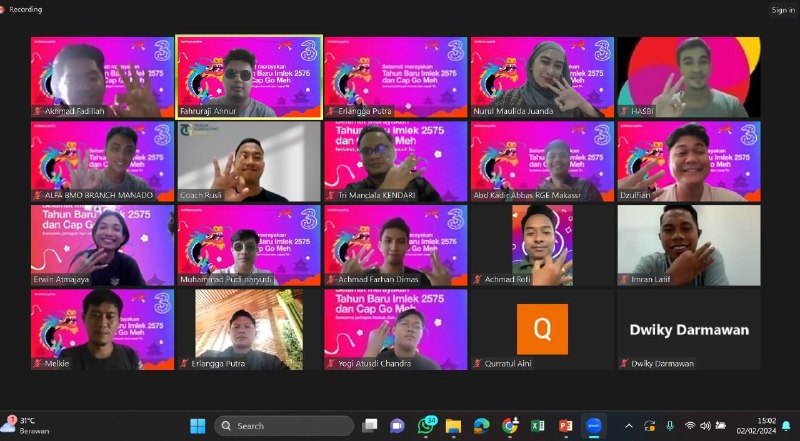Screen dimensions: 800x441
Task: Click the Recording indicator at top-left
Action: point(21,9)
